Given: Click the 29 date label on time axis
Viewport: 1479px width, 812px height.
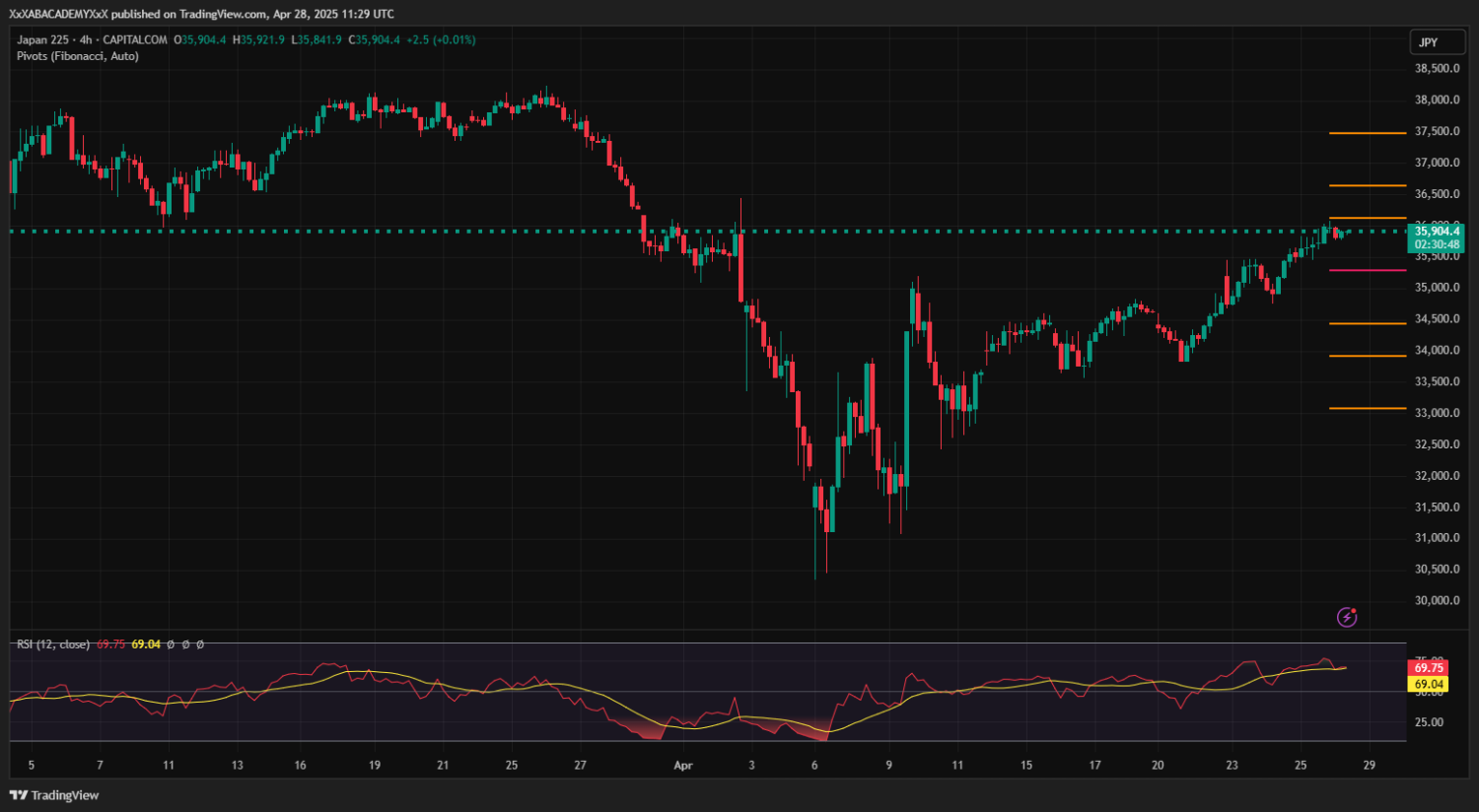Looking at the screenshot, I should pyautogui.click(x=1369, y=766).
